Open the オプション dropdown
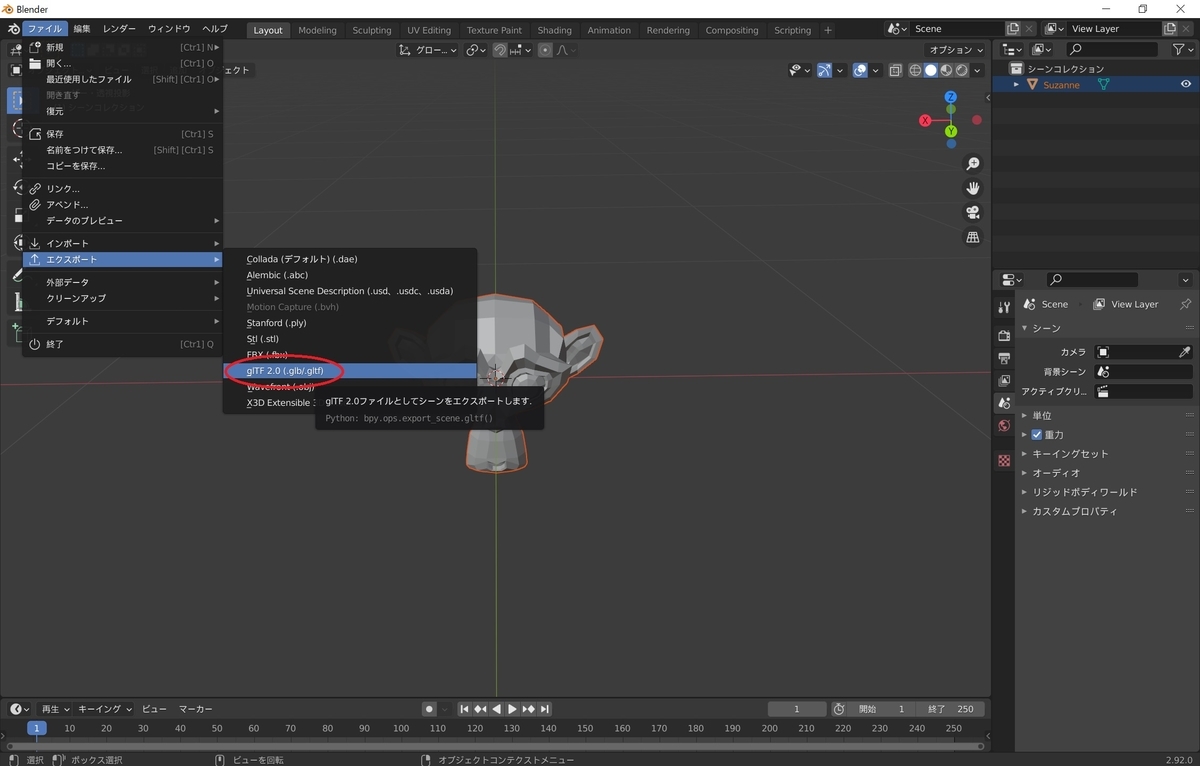Screen dimensions: 1200x766 tap(956, 50)
